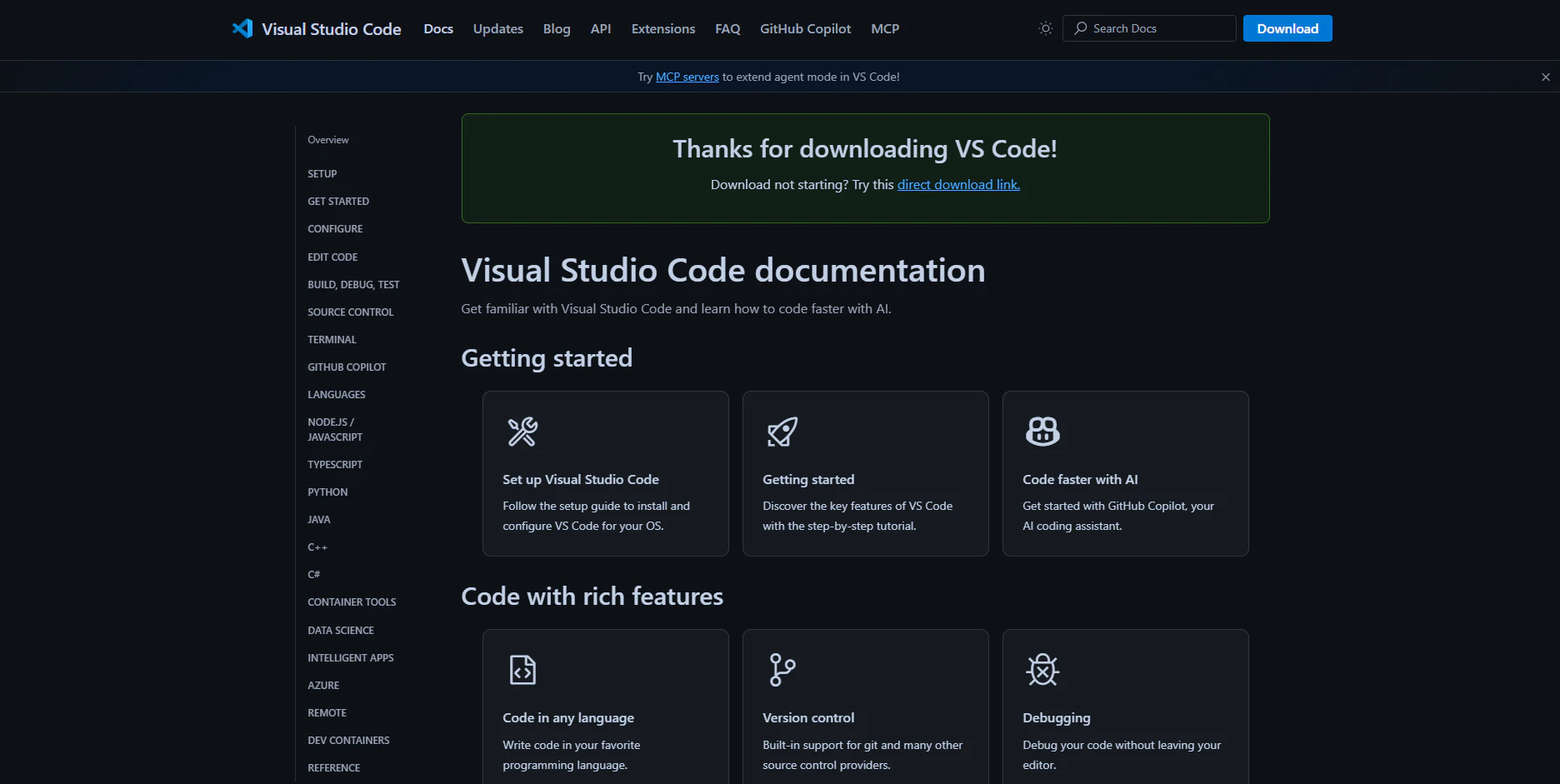
Task: Expand the EDIT CODE sidebar section
Action: tap(332, 257)
